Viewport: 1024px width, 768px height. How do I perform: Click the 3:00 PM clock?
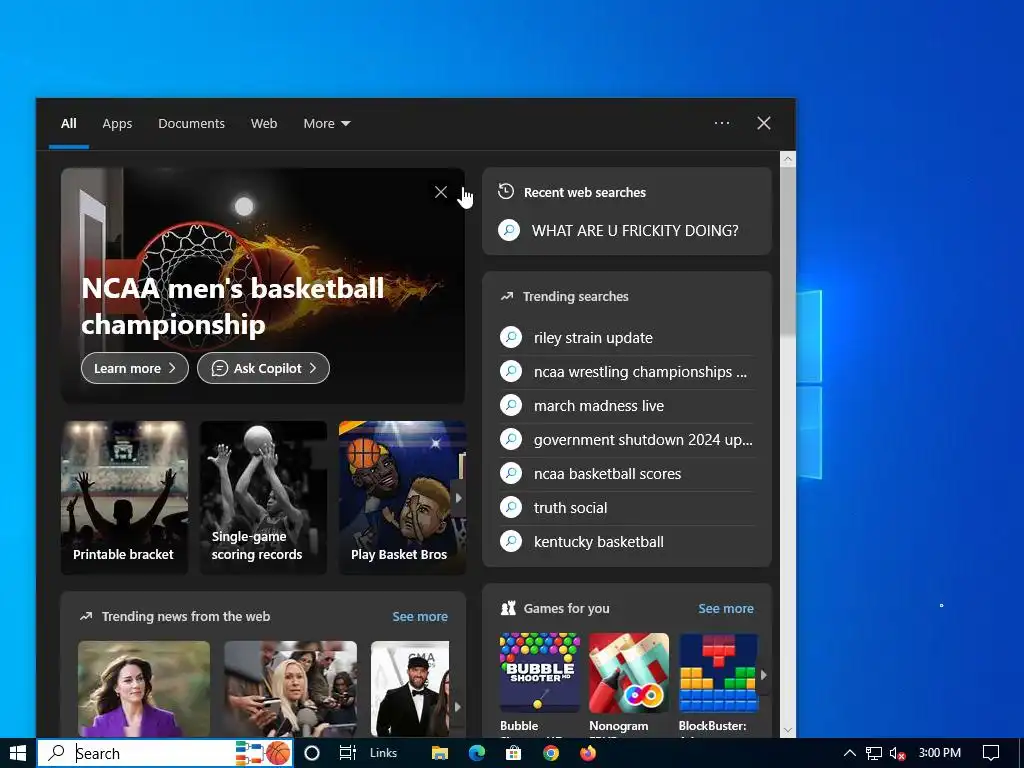click(940, 752)
